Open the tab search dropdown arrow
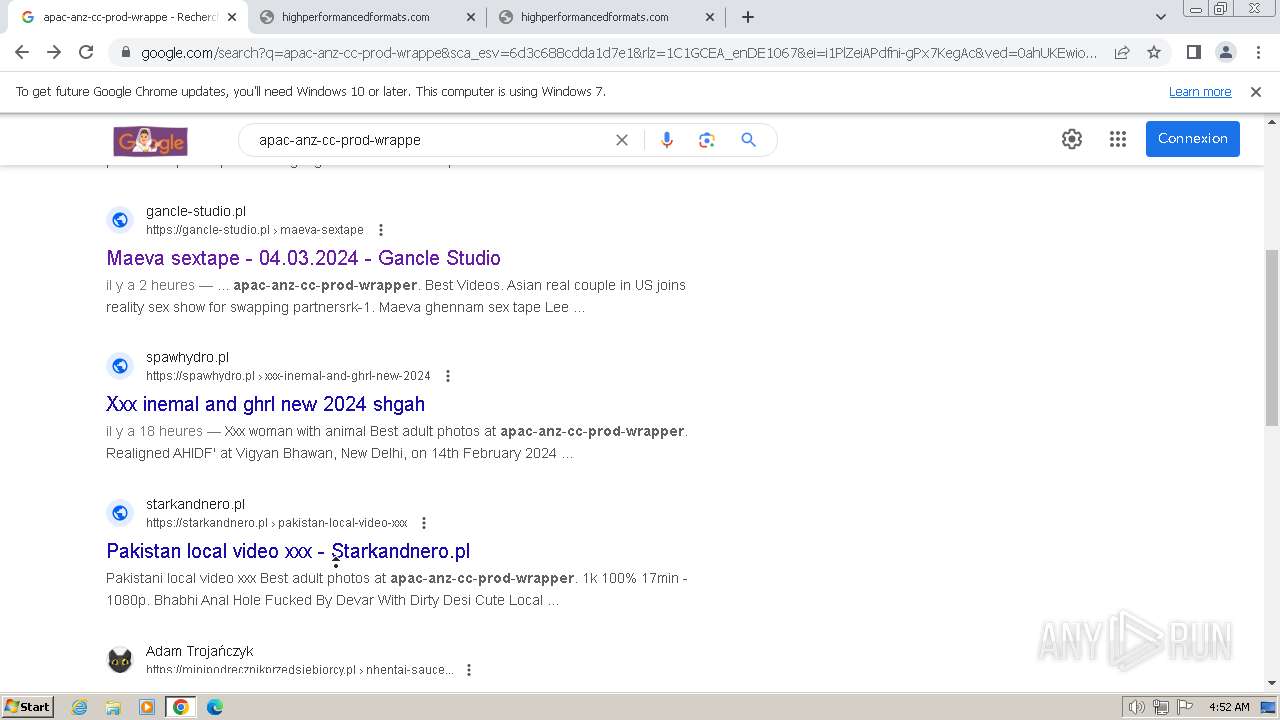 point(1160,17)
